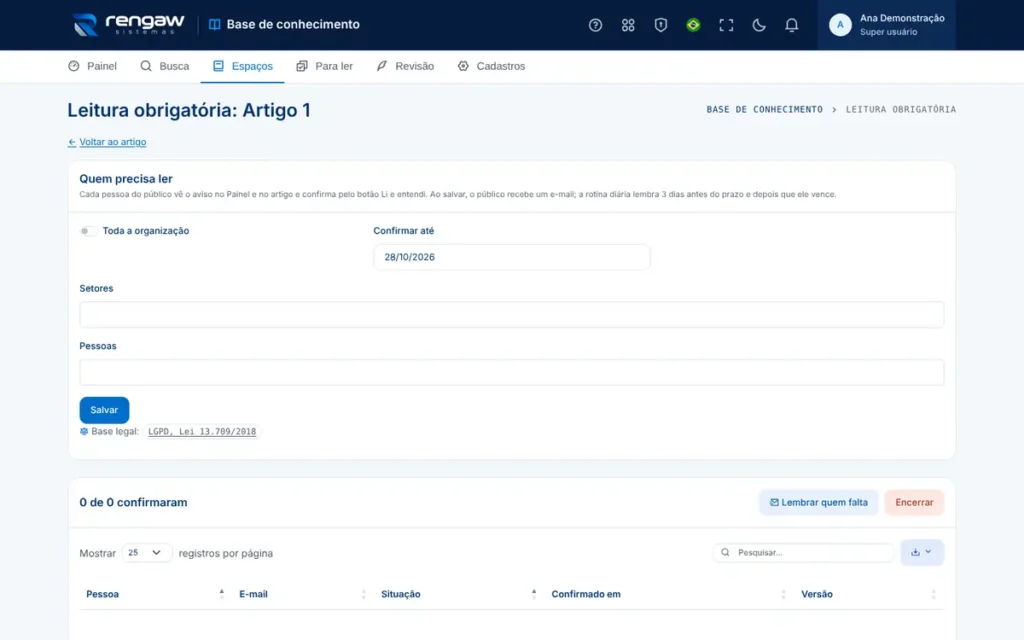
Task: Open the help question mark icon
Action: [x=595, y=25]
